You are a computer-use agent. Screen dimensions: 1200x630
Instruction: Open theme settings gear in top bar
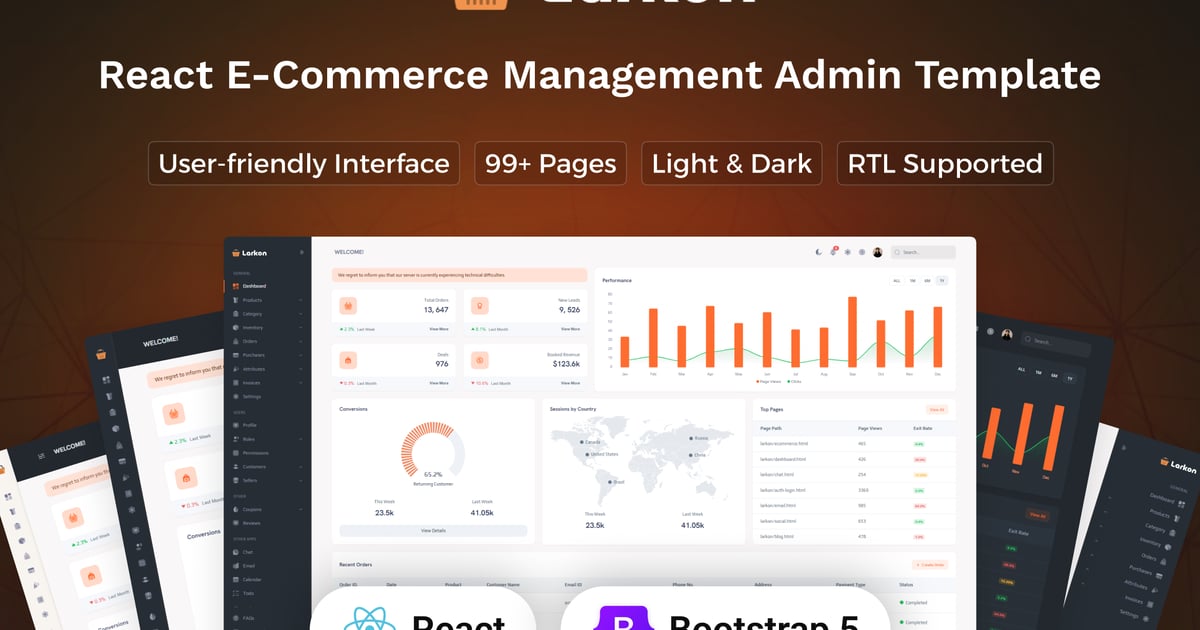pos(847,253)
